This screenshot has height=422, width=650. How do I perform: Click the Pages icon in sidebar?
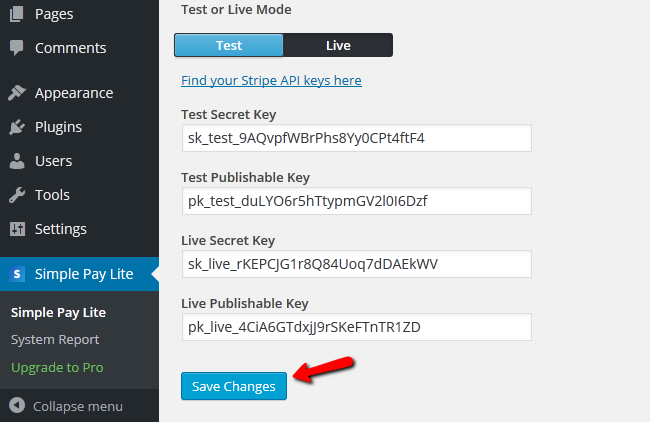[16, 14]
